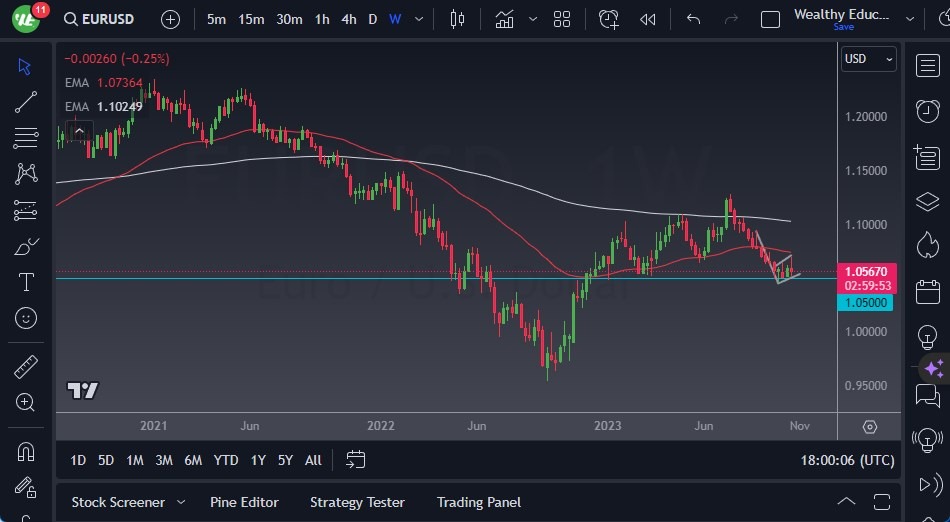Toggle Magnet mode in left toolbar
Viewport: 950px width, 522px height.
point(26,451)
